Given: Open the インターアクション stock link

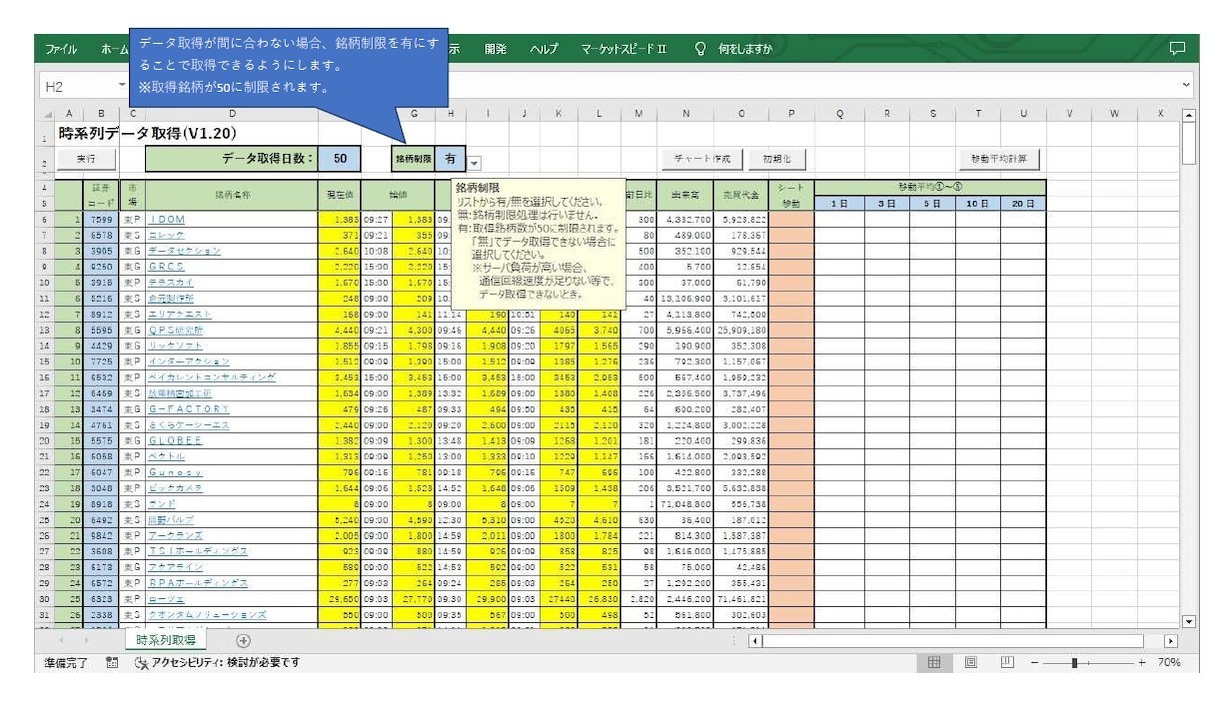Looking at the screenshot, I should tap(189, 360).
